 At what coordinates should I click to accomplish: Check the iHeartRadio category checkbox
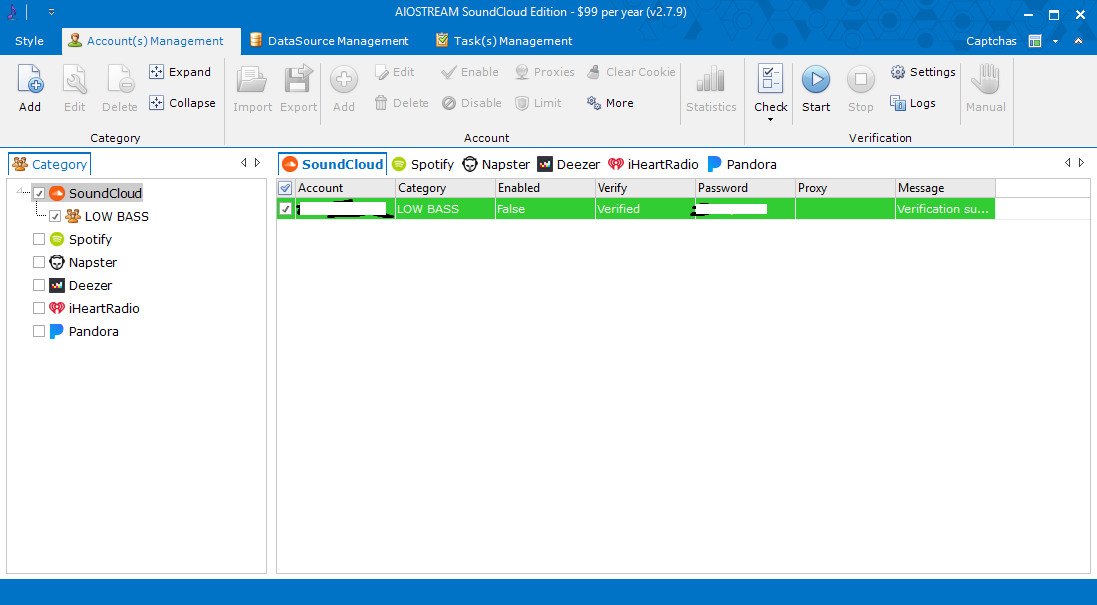point(39,308)
